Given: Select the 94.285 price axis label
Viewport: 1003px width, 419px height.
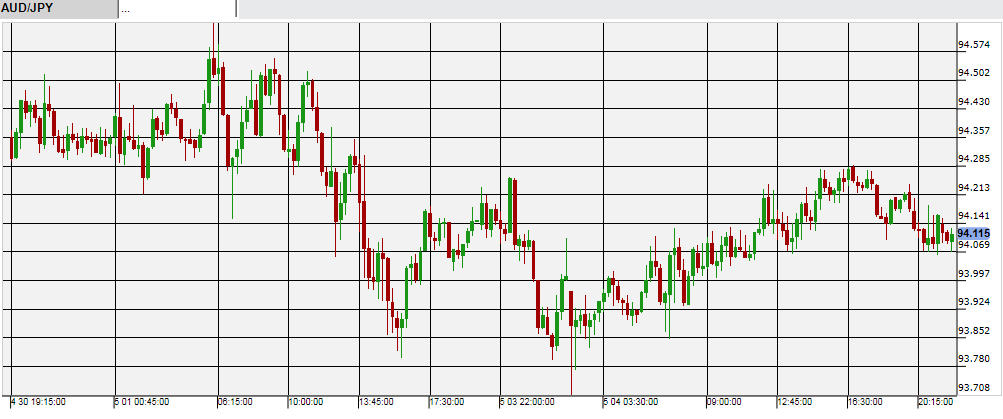Looking at the screenshot, I should (974, 158).
